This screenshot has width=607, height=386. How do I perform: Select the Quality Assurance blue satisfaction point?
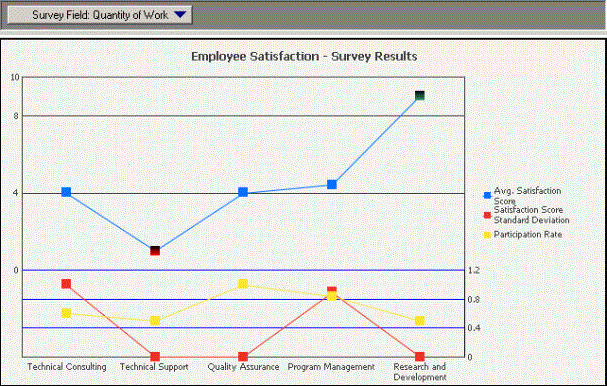tap(243, 192)
